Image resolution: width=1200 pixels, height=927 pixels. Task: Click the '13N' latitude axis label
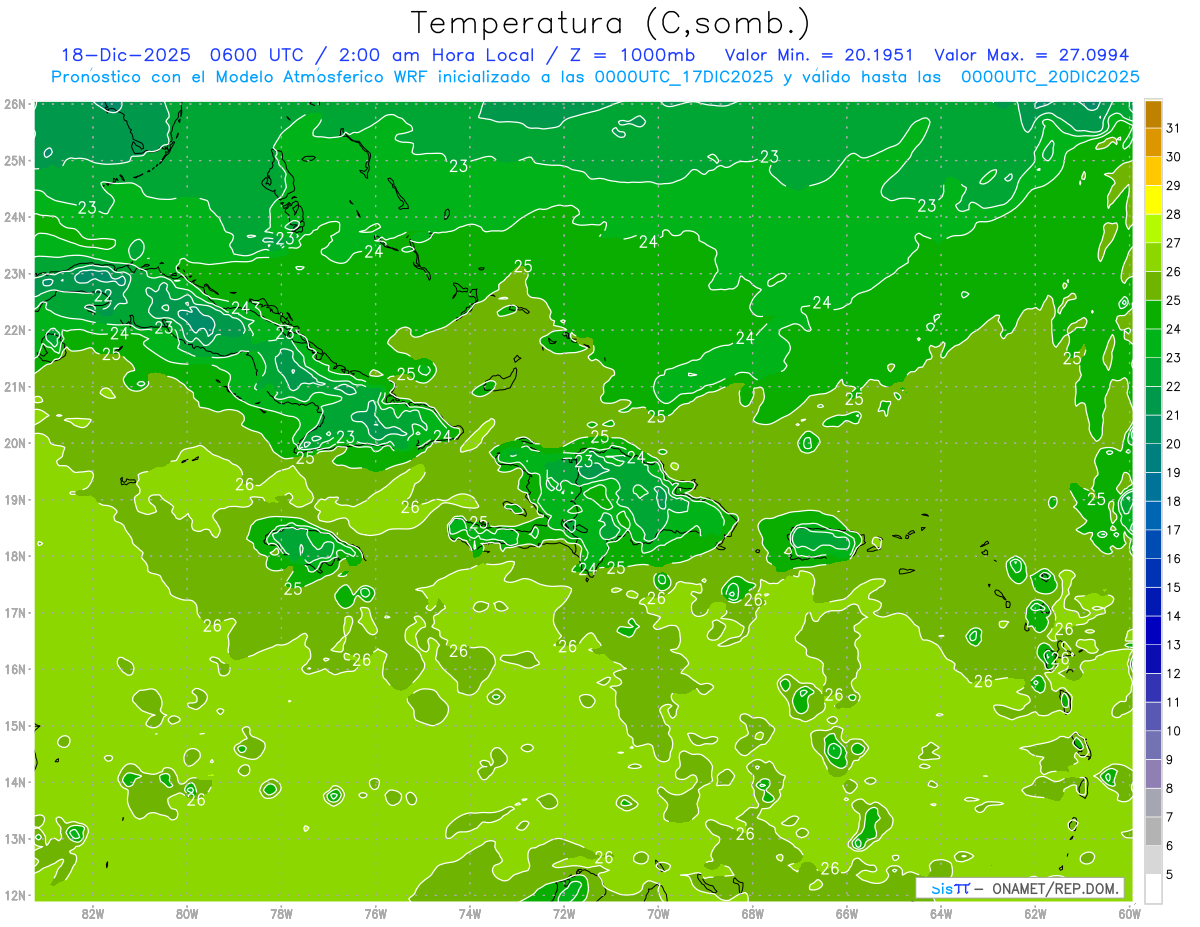pos(14,839)
